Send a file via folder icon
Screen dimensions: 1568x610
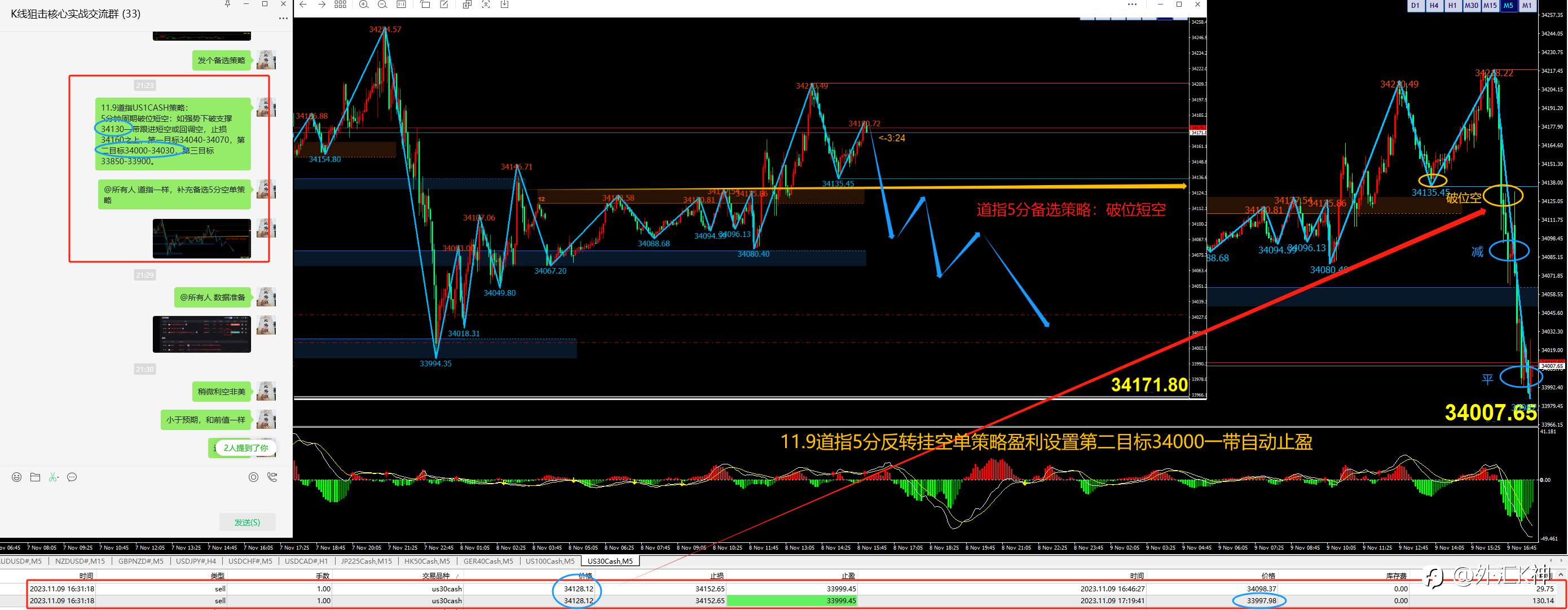(36, 477)
